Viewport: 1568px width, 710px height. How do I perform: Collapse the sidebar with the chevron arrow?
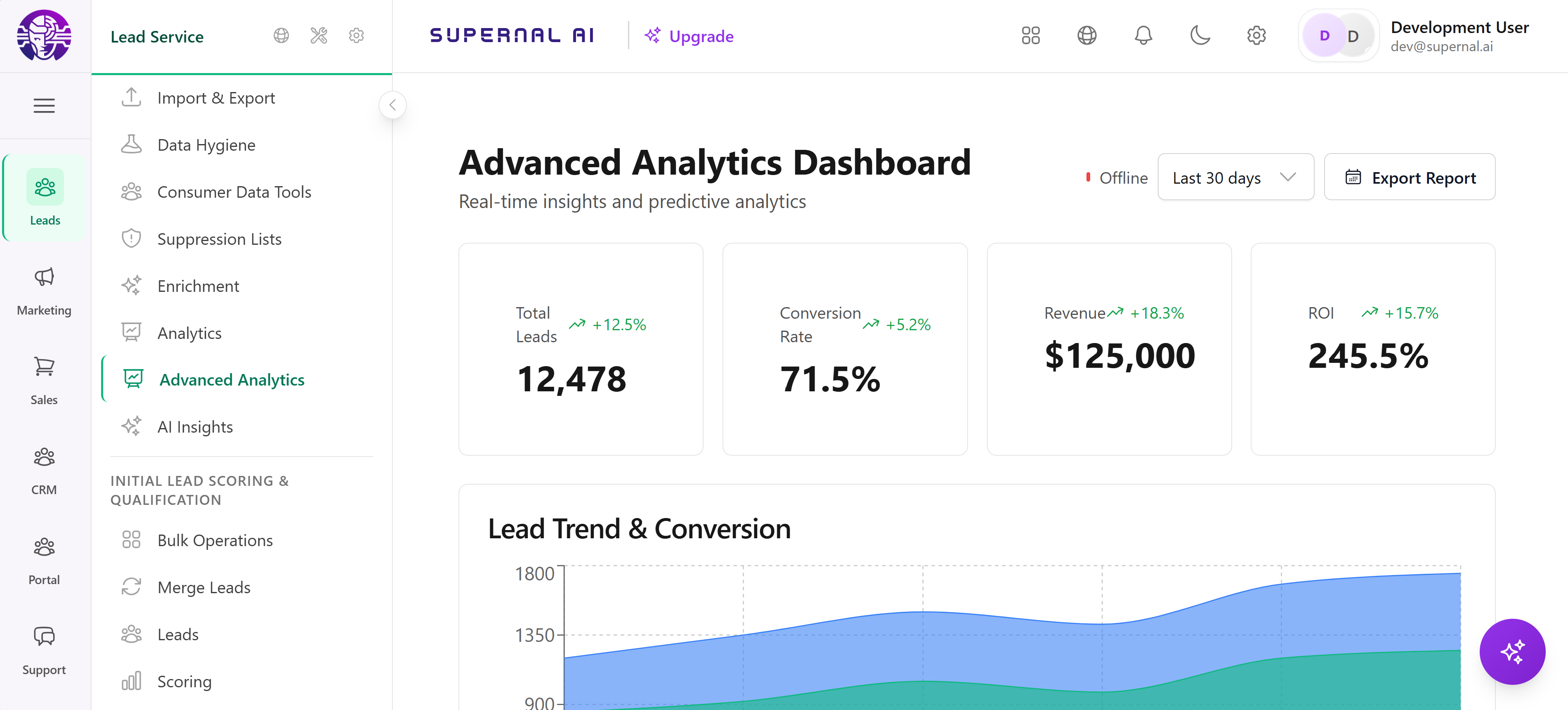(x=392, y=105)
